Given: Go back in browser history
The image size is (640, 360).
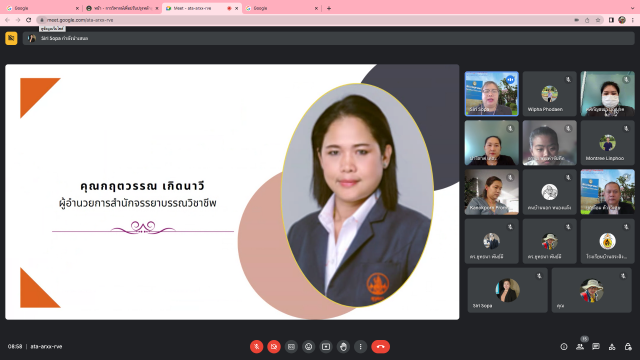Looking at the screenshot, I should (7, 20).
